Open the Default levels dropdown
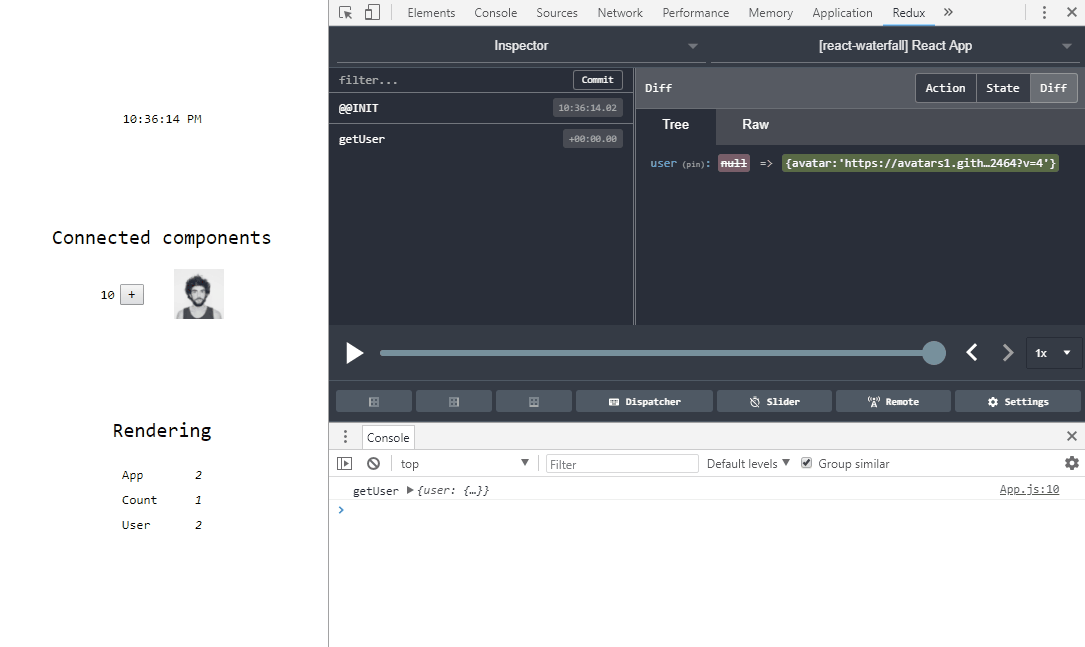Viewport: 1085px width, 647px height. [748, 464]
